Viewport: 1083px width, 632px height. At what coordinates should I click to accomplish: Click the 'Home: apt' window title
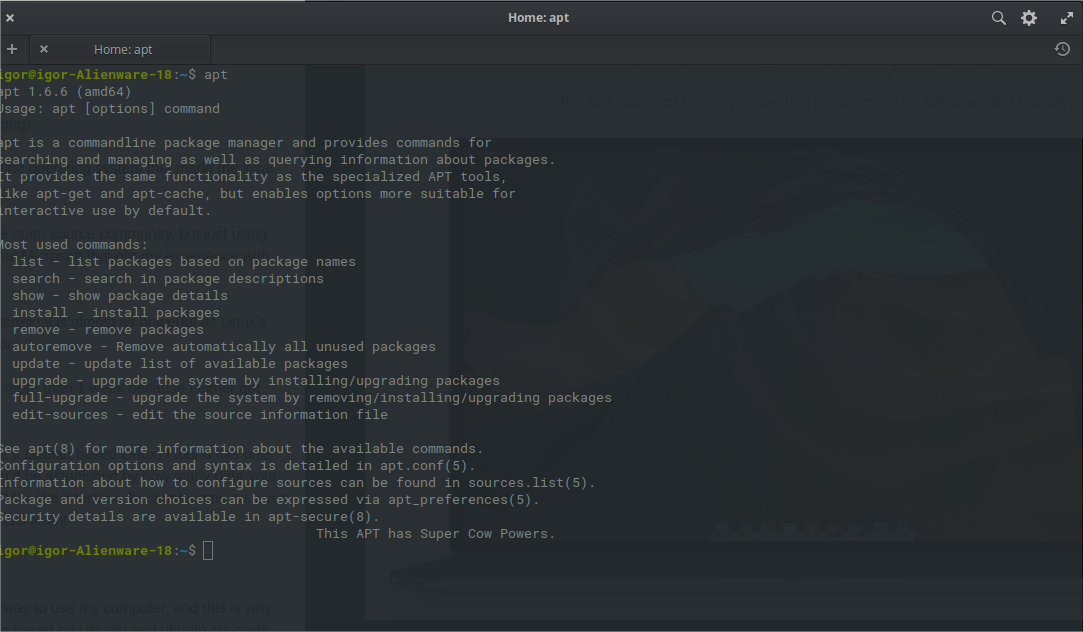click(538, 18)
